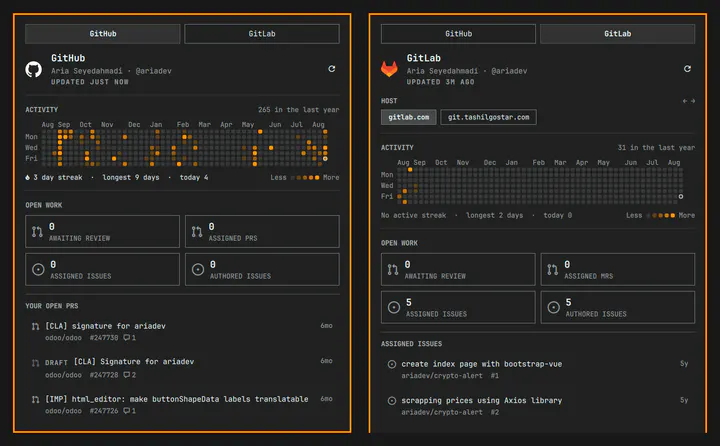Open GitLab Authored Issues card

pos(618,307)
